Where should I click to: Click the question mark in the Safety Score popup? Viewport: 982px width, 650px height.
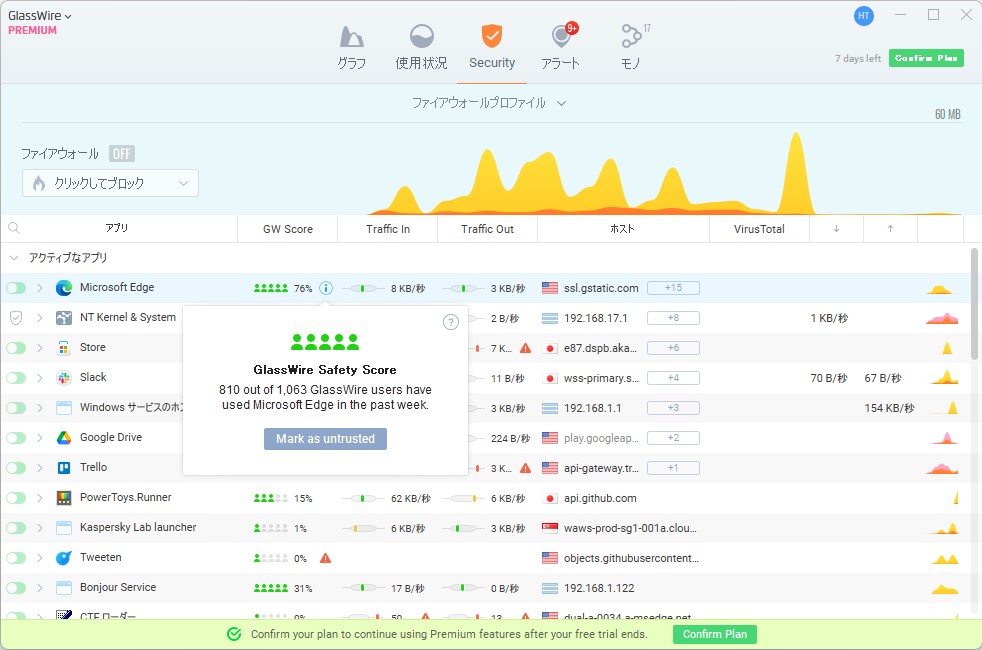pyautogui.click(x=451, y=322)
